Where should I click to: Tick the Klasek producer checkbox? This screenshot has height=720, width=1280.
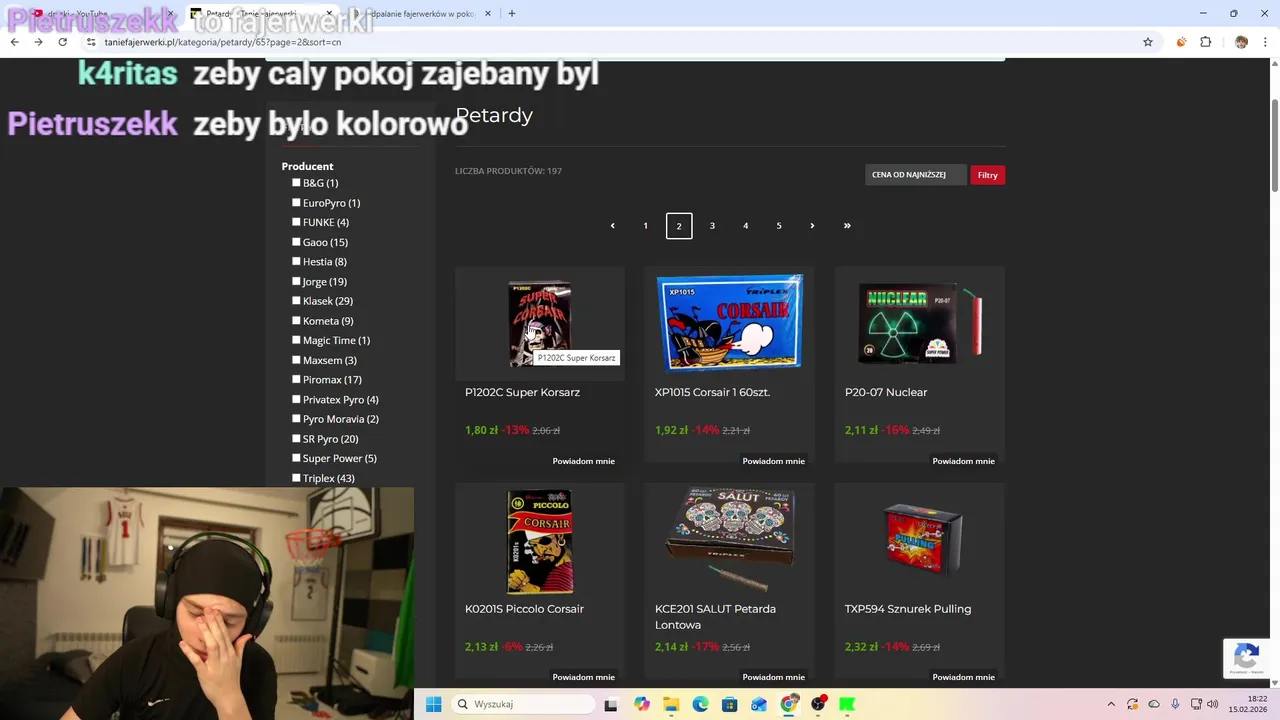point(296,301)
